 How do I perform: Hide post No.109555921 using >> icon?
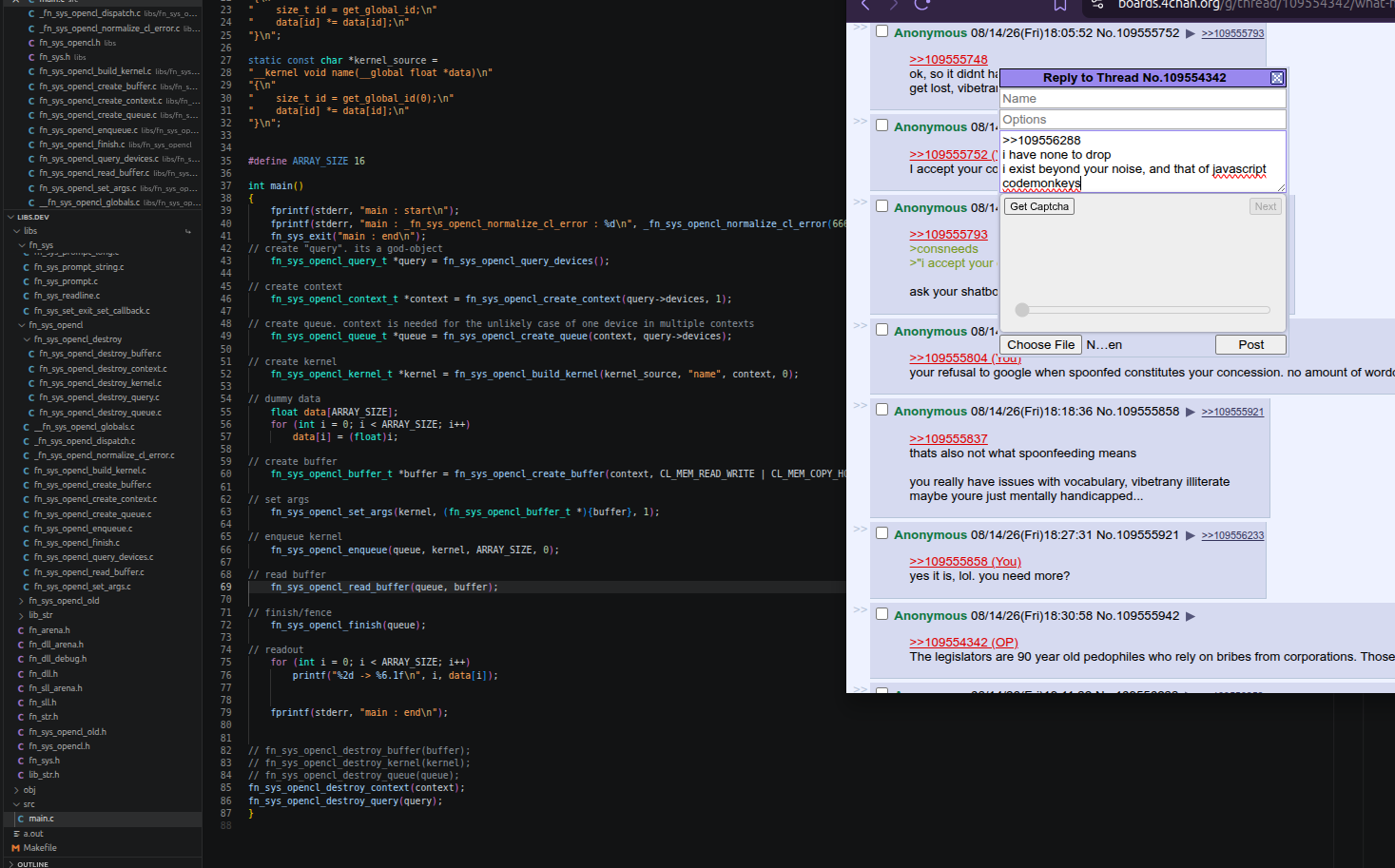coord(860,530)
